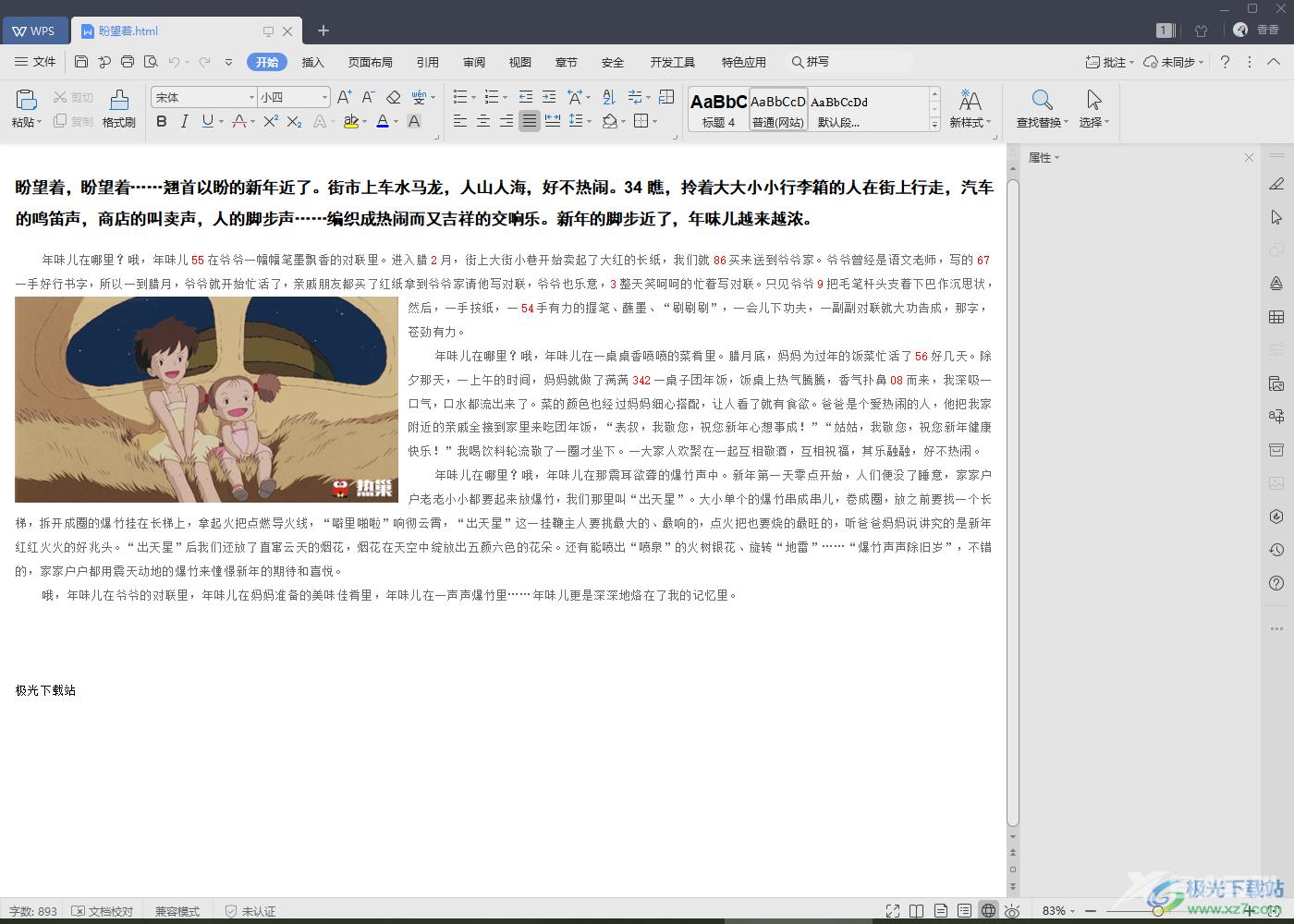Open the paragraph shading fill bucket
Image resolution: width=1294 pixels, height=924 pixels.
tap(609, 121)
